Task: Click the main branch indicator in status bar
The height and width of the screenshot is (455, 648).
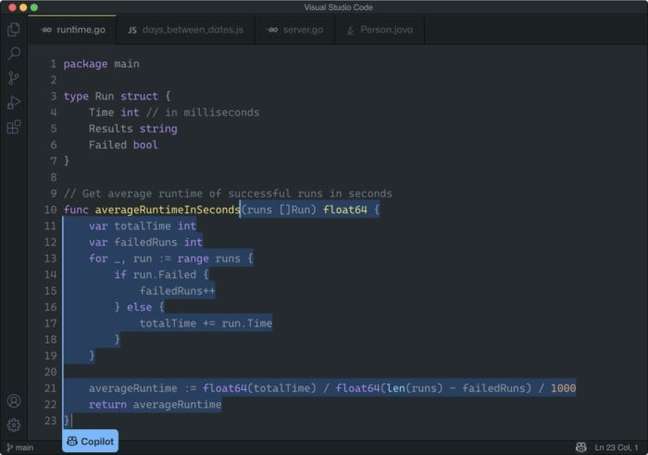Action: (x=20, y=448)
